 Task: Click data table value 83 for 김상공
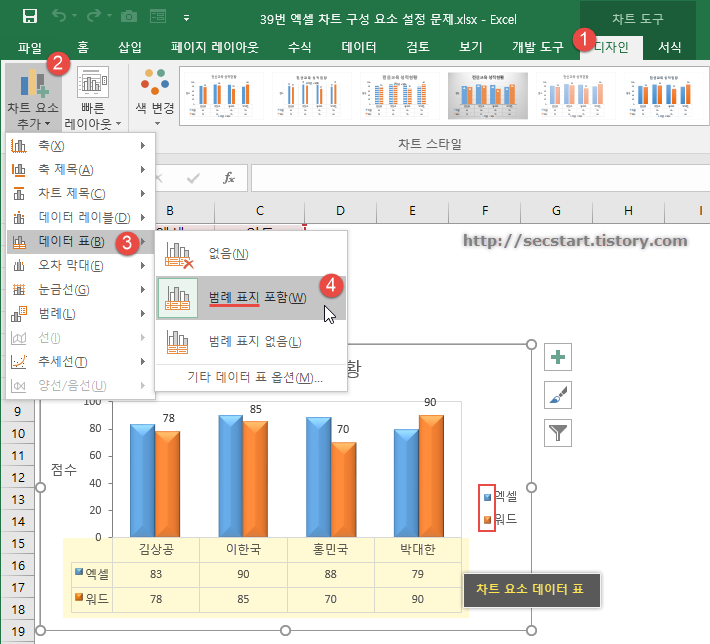(156, 574)
